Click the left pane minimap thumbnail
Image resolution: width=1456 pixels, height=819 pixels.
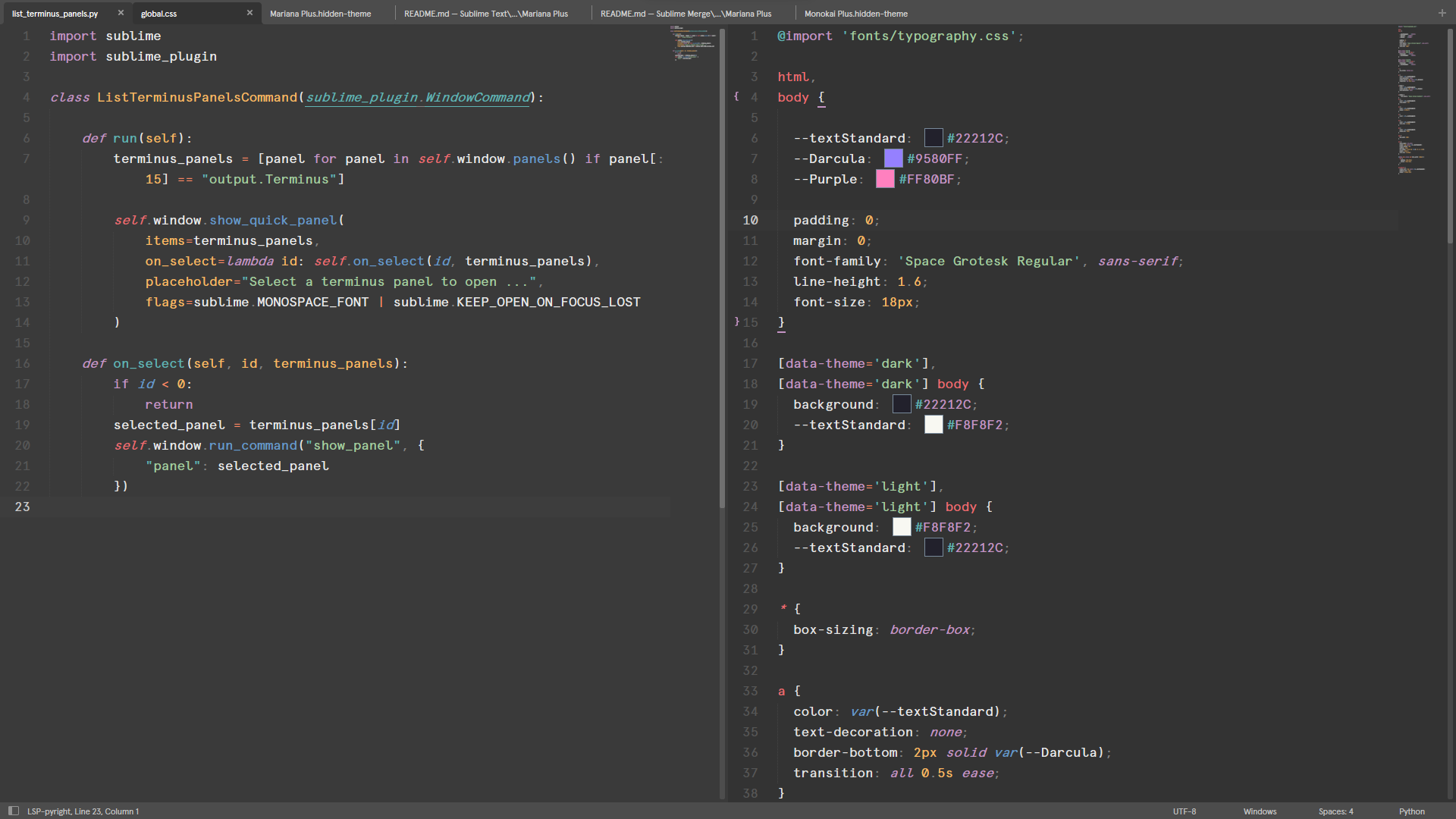click(693, 43)
